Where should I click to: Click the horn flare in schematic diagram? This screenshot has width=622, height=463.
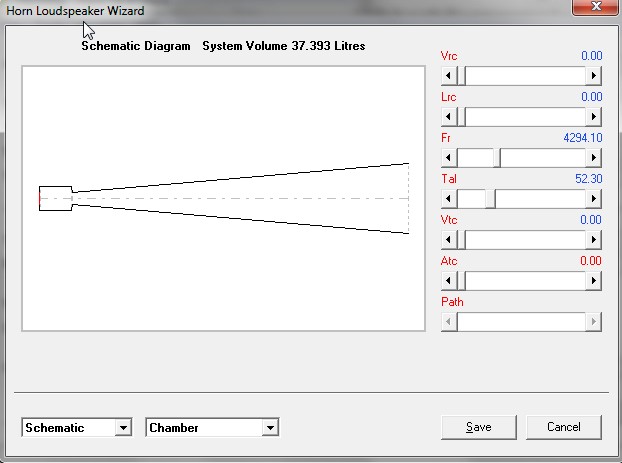(241, 198)
